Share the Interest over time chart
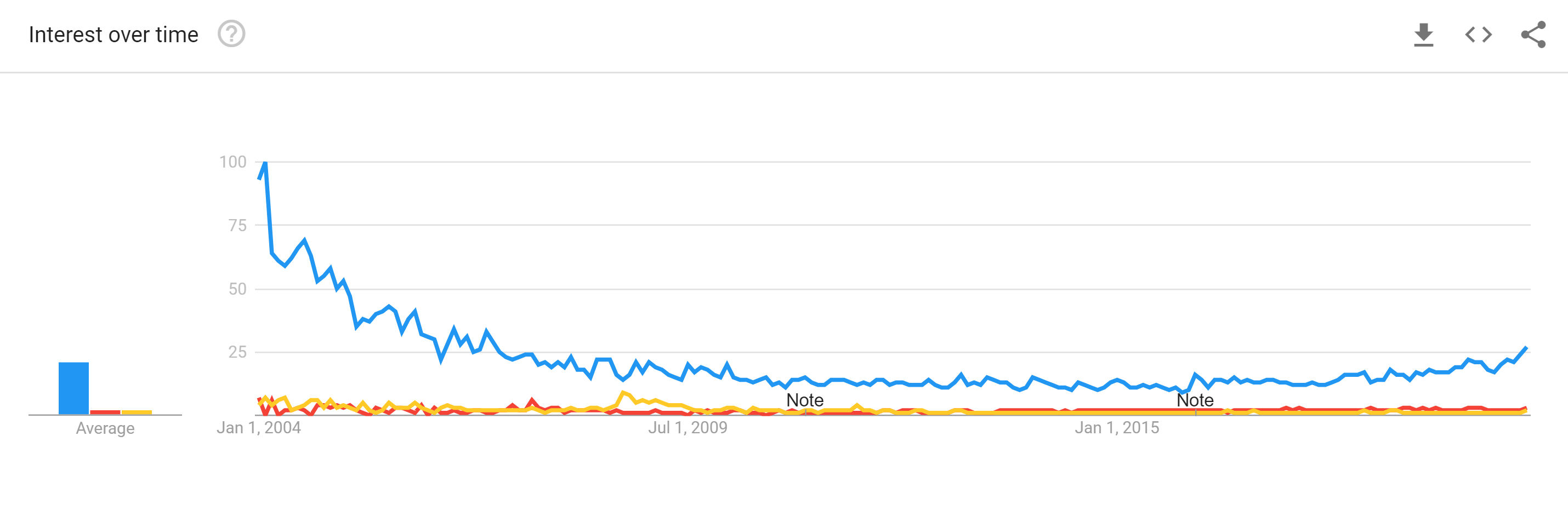 pos(1533,35)
